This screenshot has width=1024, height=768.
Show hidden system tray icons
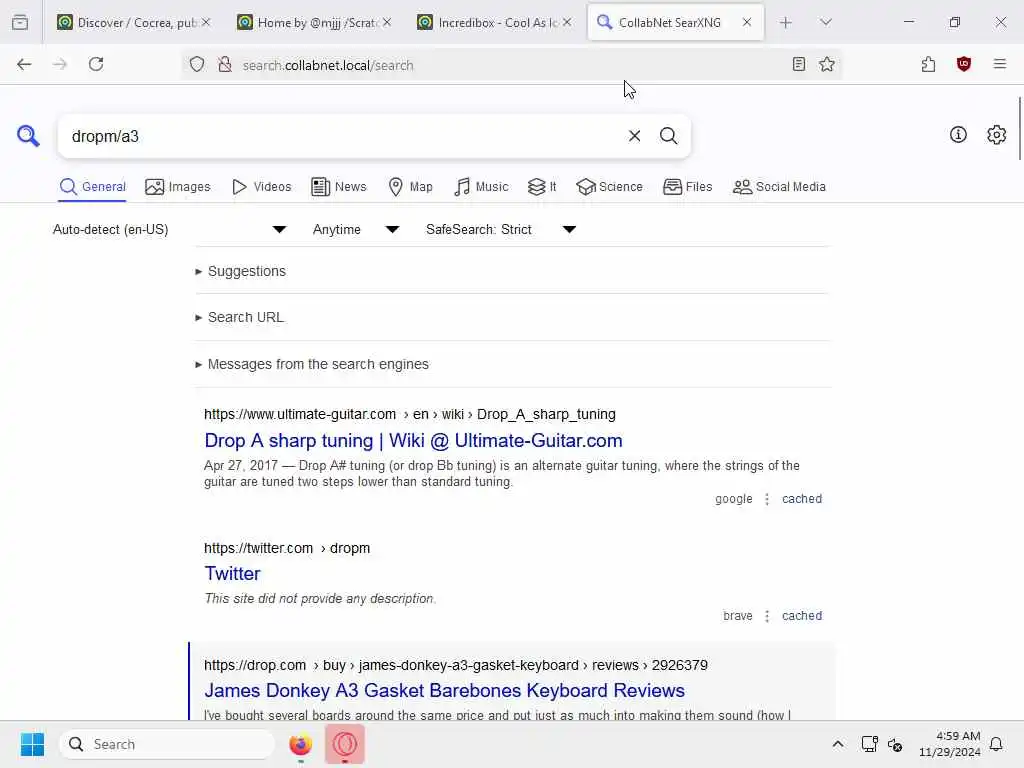837,744
